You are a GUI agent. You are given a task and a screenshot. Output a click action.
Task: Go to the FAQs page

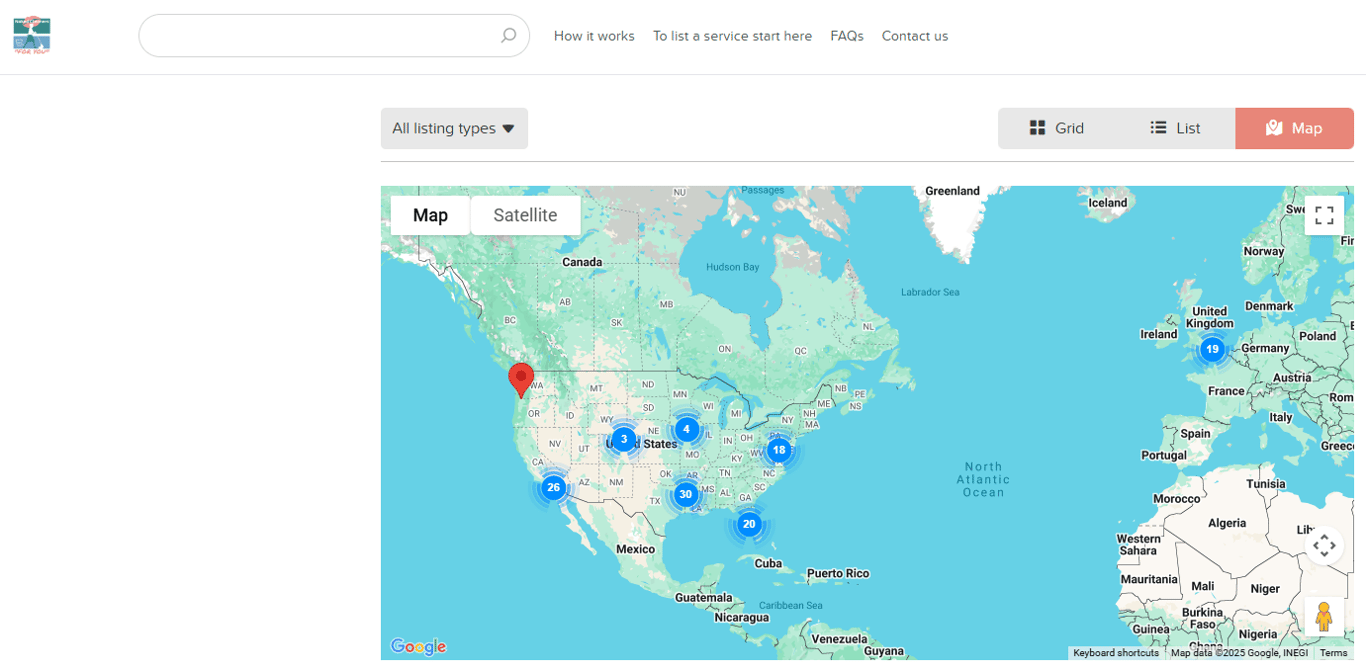click(847, 36)
